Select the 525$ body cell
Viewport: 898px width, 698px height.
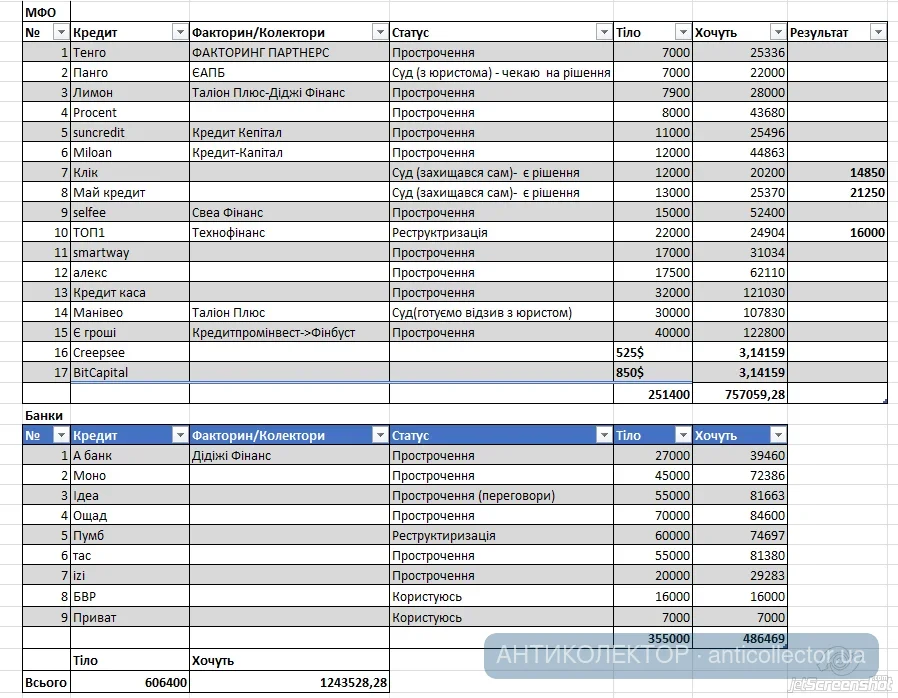pos(653,353)
